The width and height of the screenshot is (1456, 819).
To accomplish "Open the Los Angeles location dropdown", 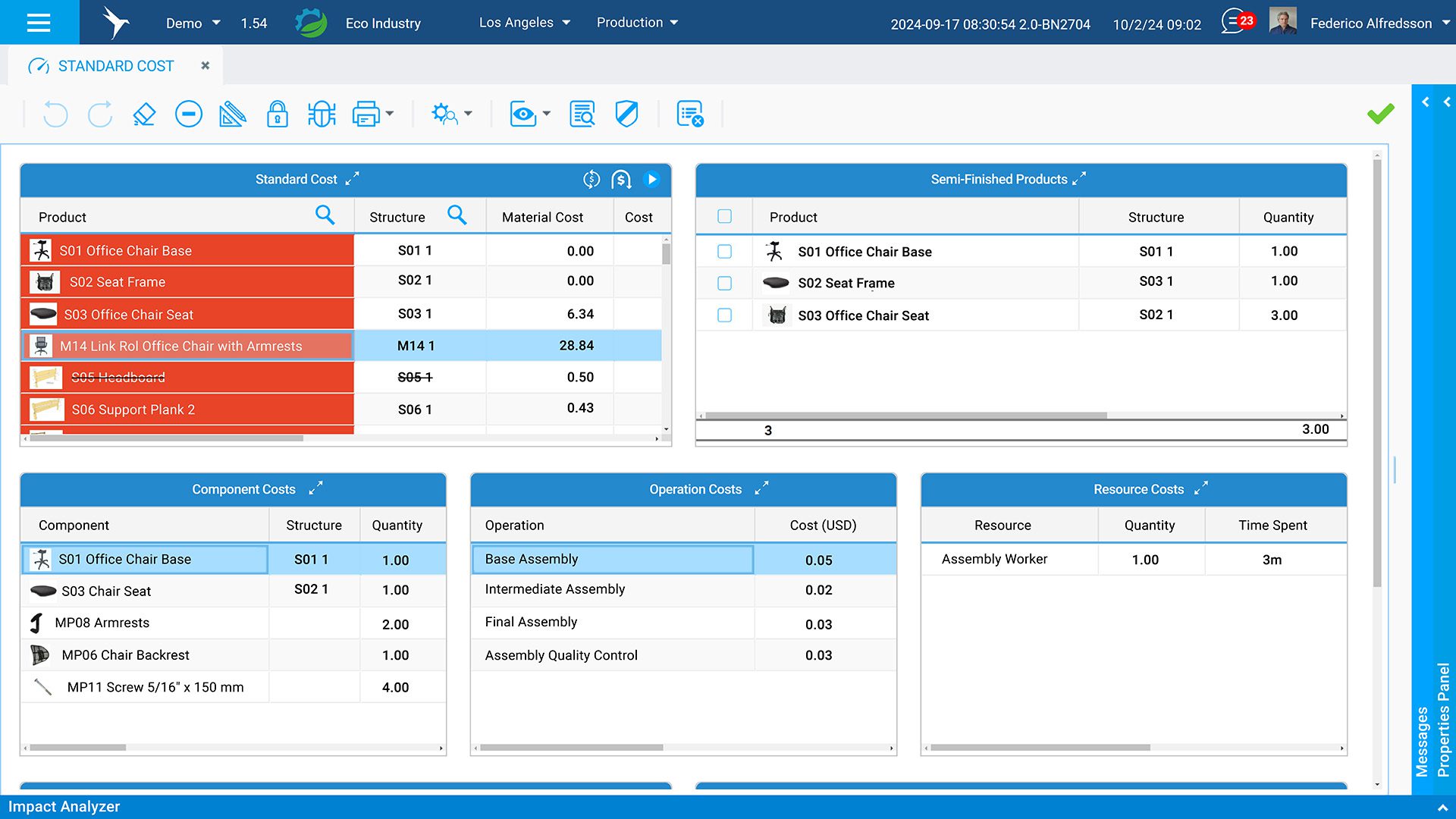I will [x=524, y=23].
